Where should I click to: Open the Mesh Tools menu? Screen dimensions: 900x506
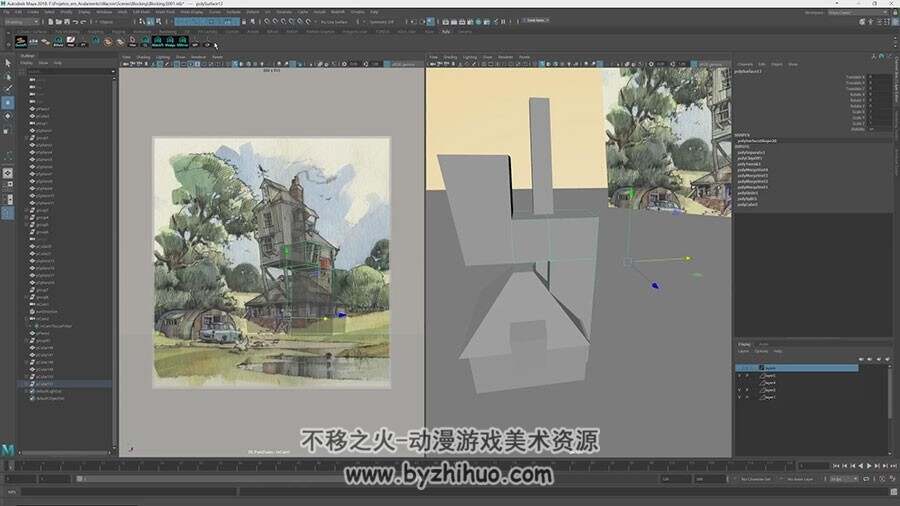(x=165, y=11)
